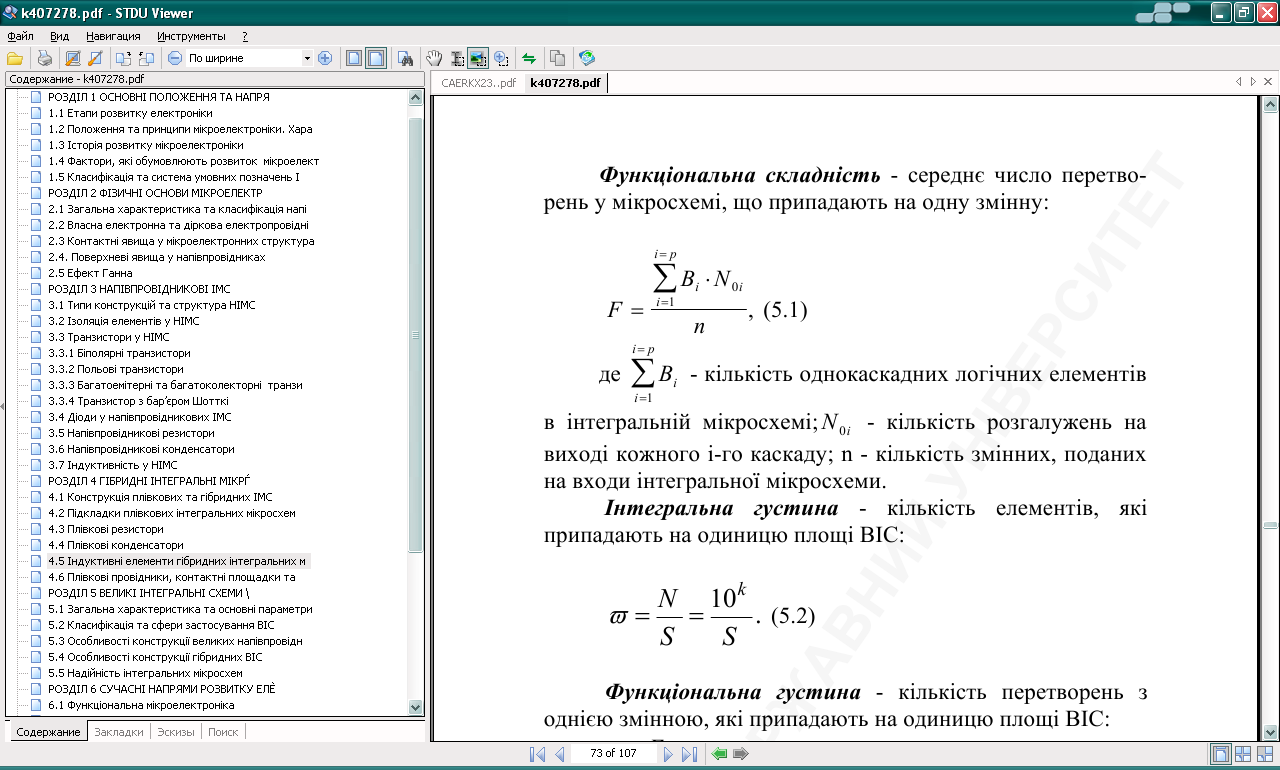Switch to continuous page layout
Image resolution: width=1280 pixels, height=770 pixels.
click(x=376, y=58)
